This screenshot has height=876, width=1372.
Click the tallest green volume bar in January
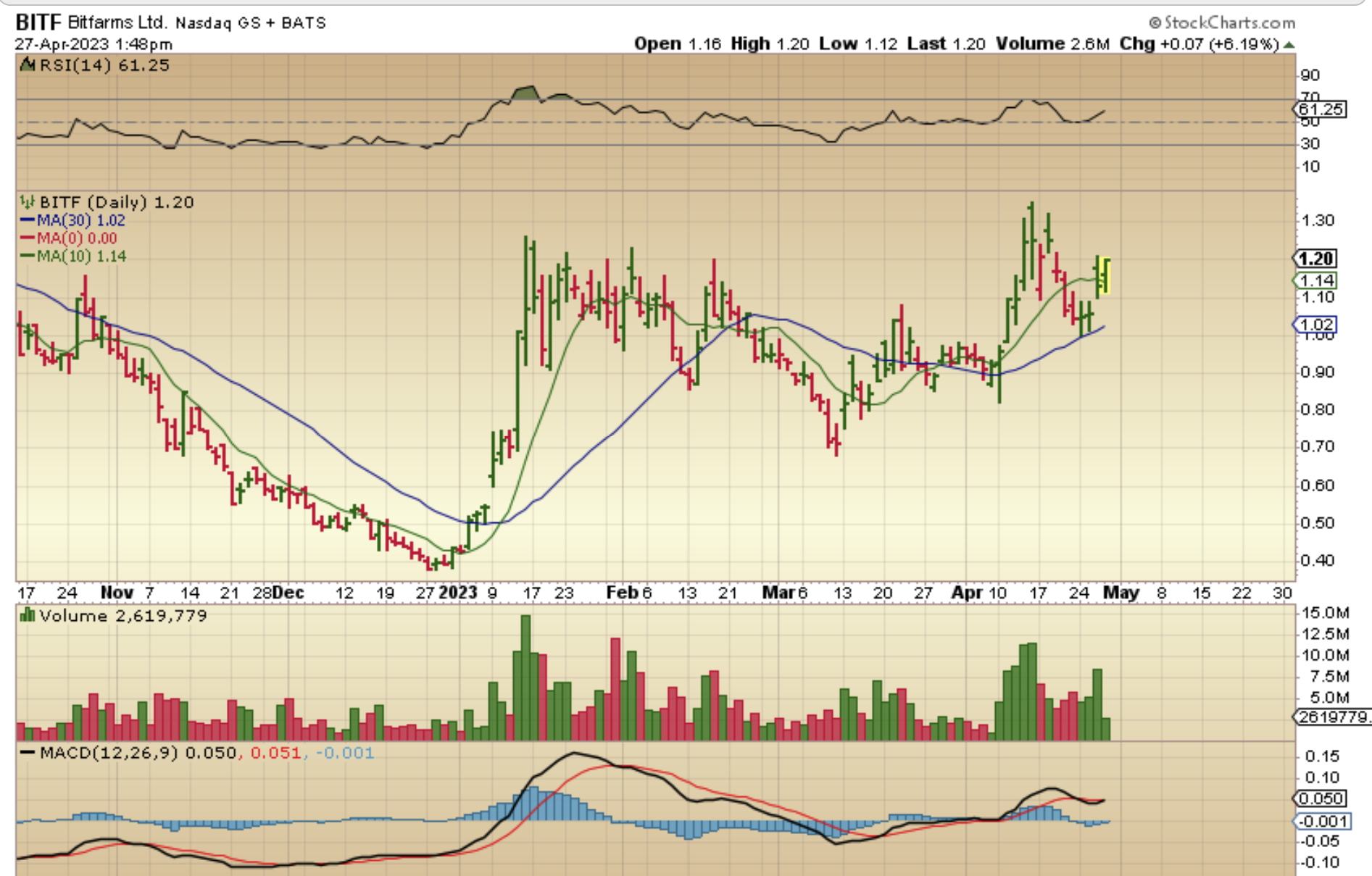click(x=525, y=677)
